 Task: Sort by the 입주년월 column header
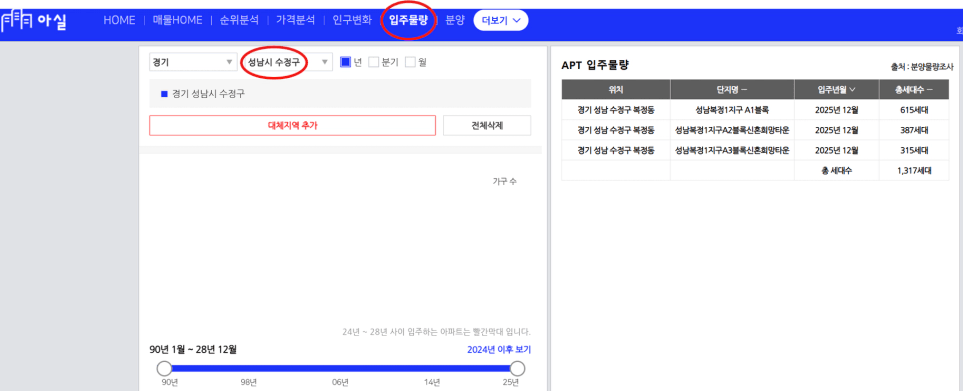(x=836, y=89)
